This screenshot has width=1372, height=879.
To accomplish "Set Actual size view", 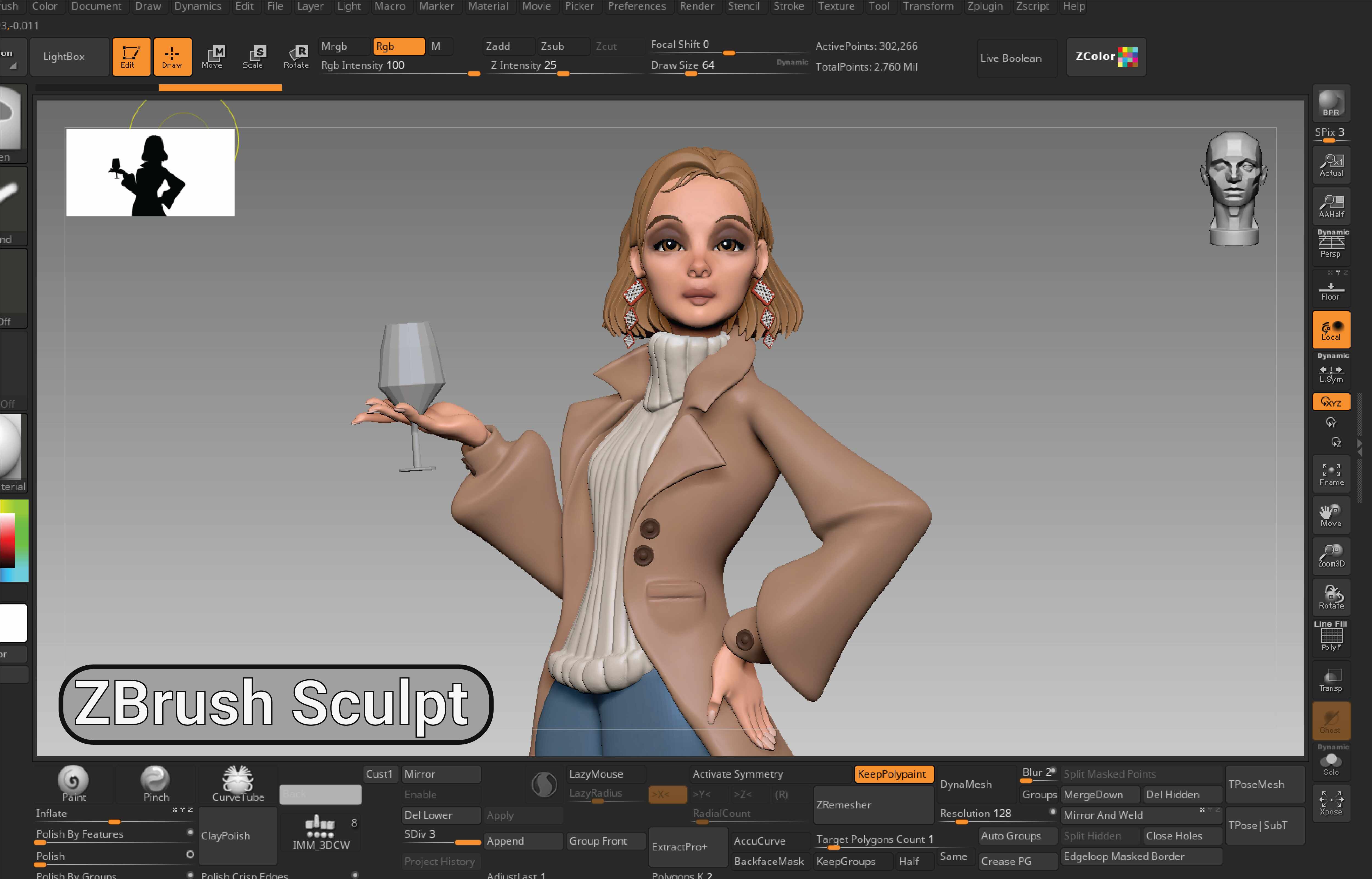I will click(x=1331, y=165).
